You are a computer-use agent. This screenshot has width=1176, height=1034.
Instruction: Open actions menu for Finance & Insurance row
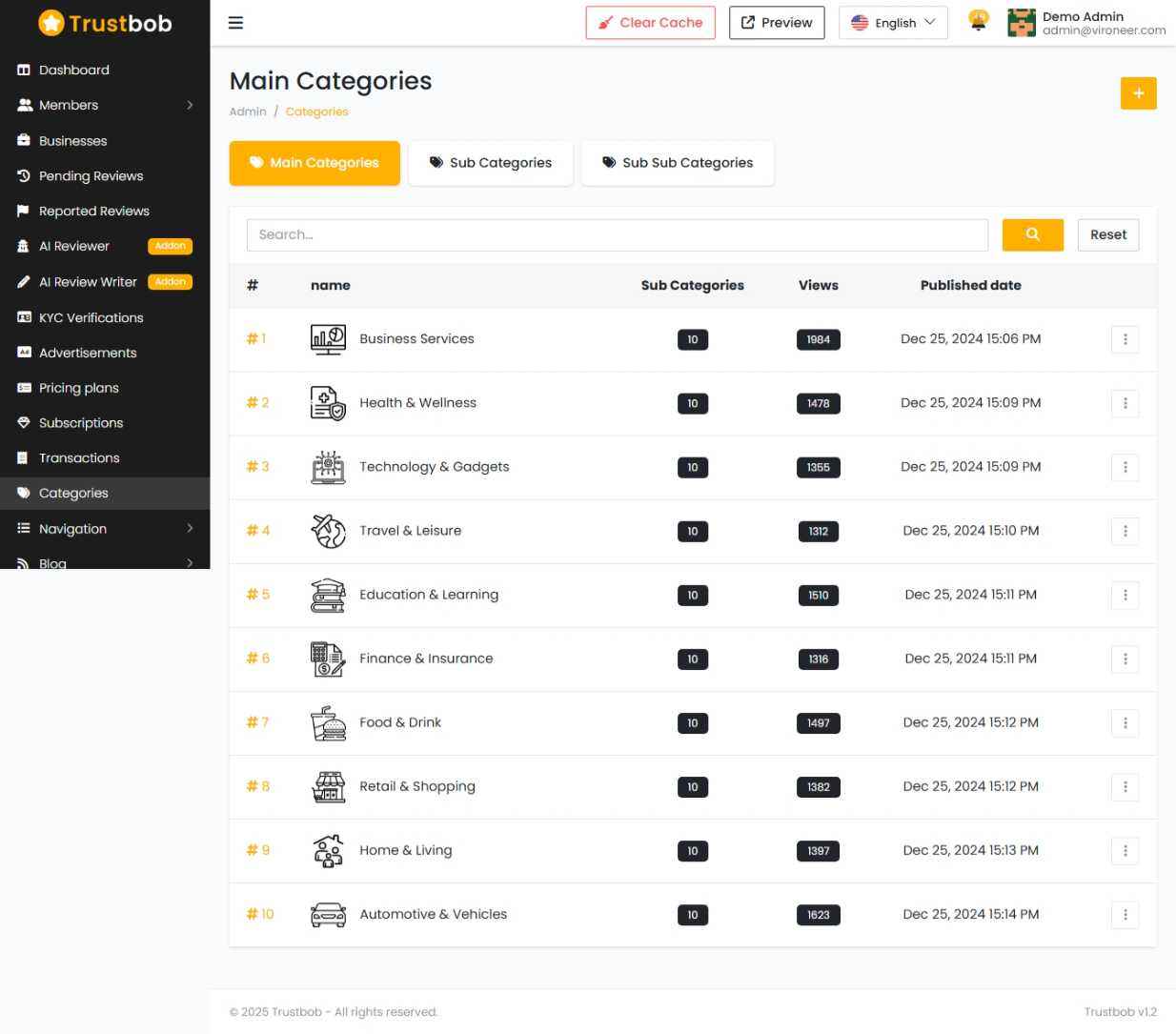(x=1125, y=659)
